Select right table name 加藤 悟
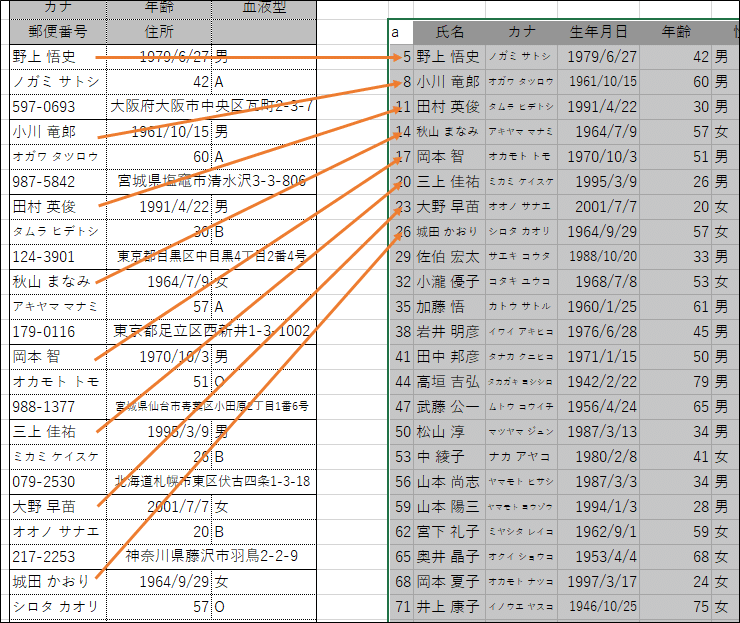The image size is (740, 623). [x=450, y=307]
